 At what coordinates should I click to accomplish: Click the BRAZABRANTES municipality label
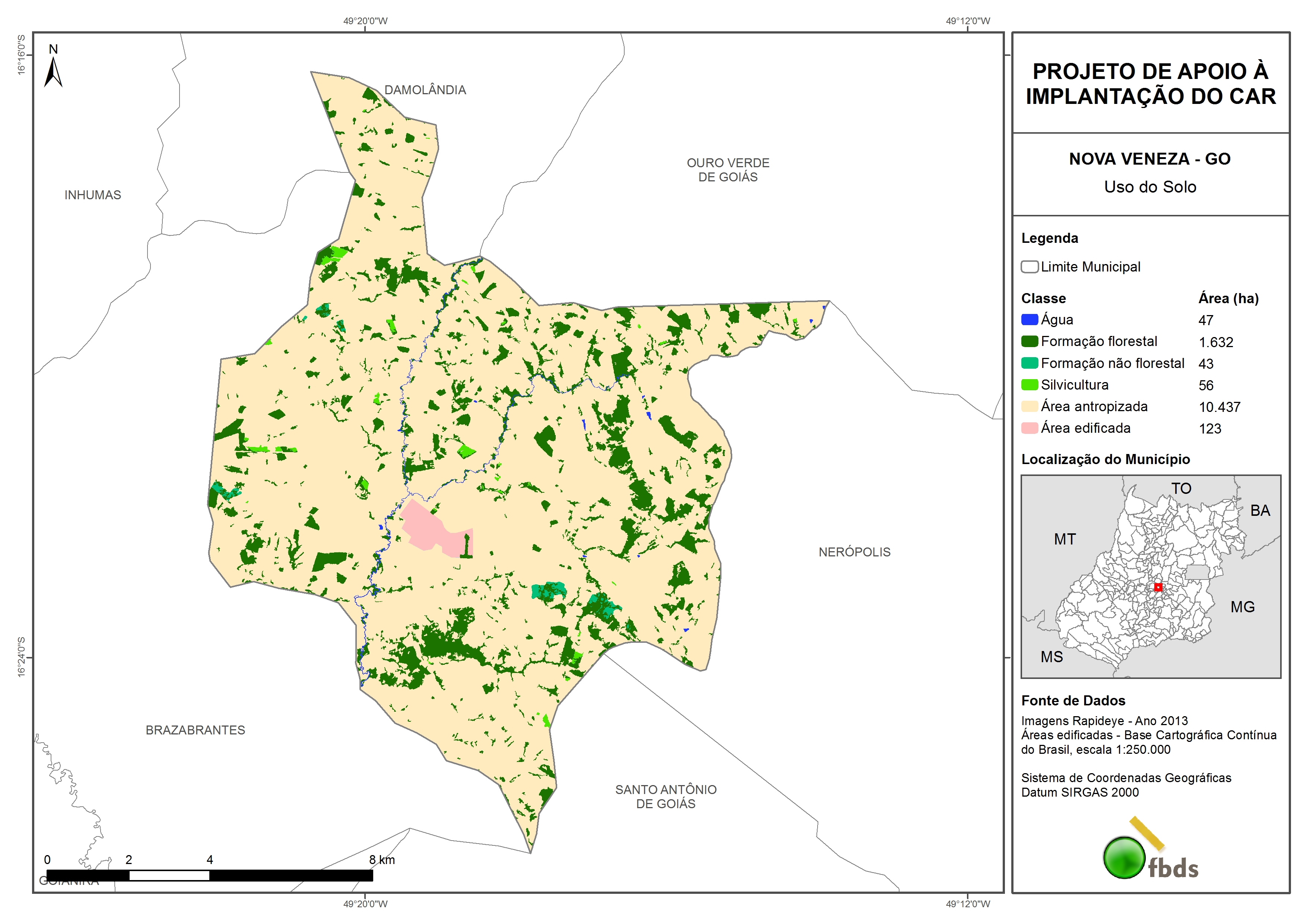[x=195, y=730]
